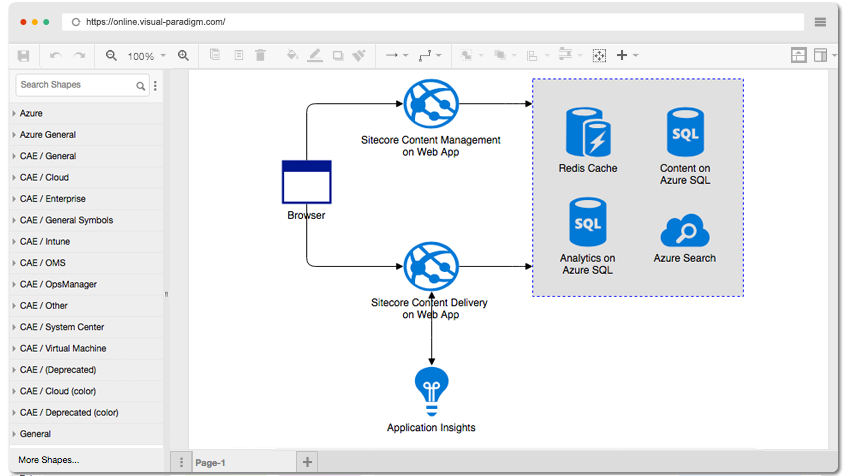Screen dimensions: 848x476
Task: Toggle the outline panel icon
Action: pos(798,55)
